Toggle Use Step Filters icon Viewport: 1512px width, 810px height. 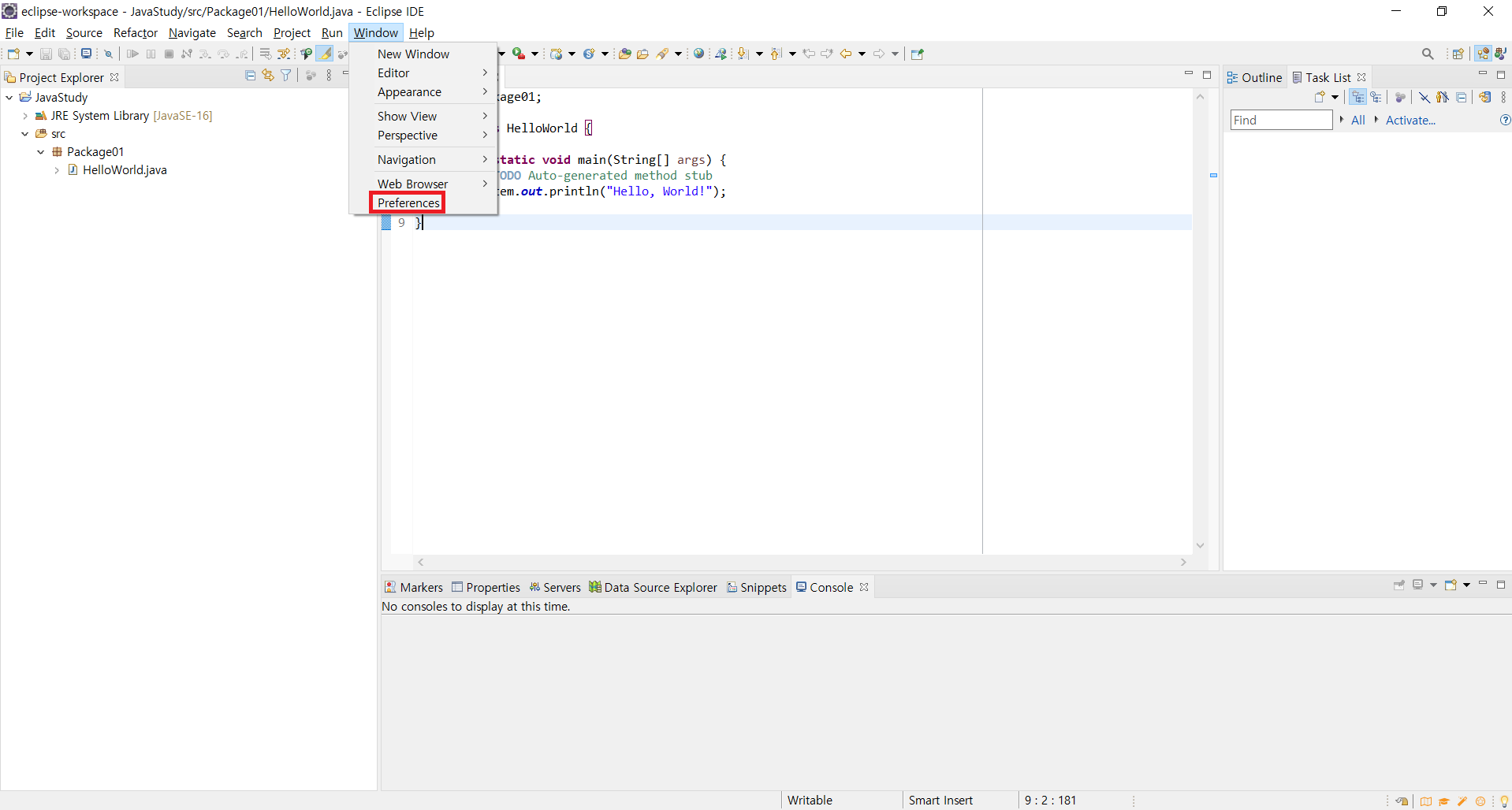(x=284, y=54)
